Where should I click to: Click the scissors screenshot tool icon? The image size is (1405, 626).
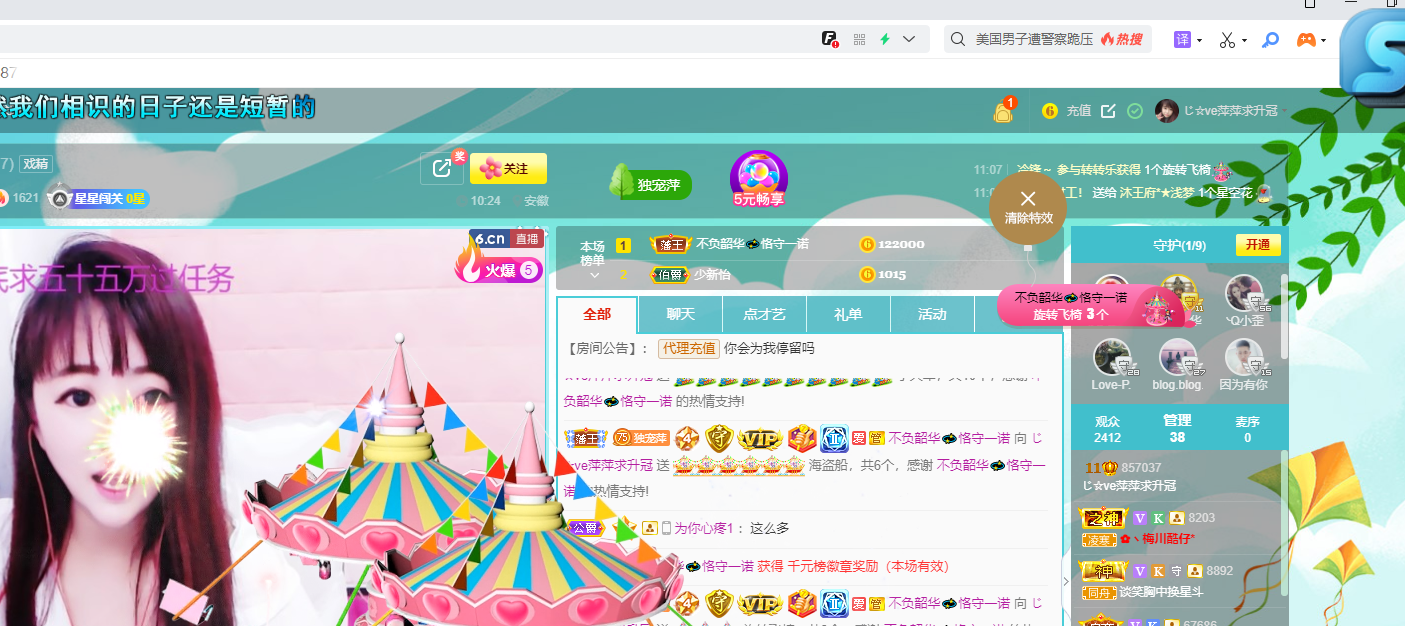[x=1227, y=40]
